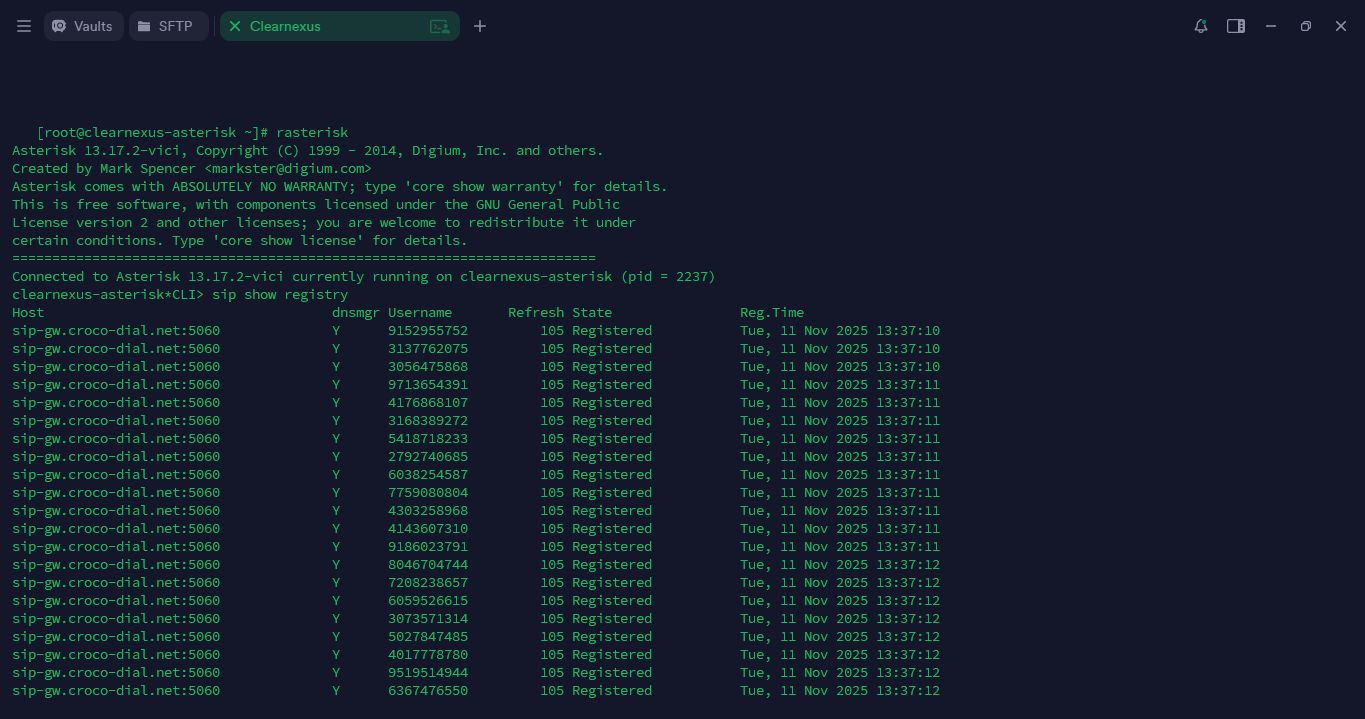Open the hamburger main menu
The width and height of the screenshot is (1365, 719).
point(24,26)
